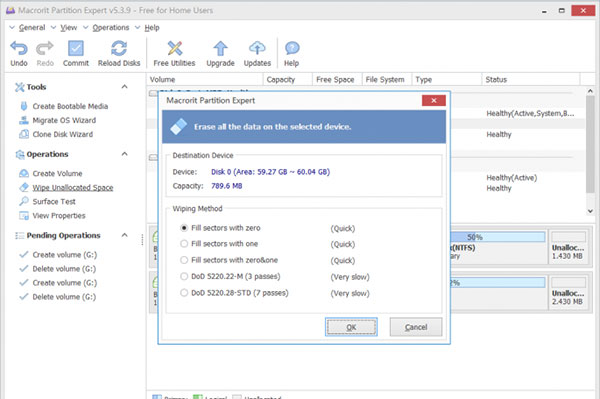Click the eraser icon in dialog header
The height and width of the screenshot is (399, 600).
[x=178, y=127]
